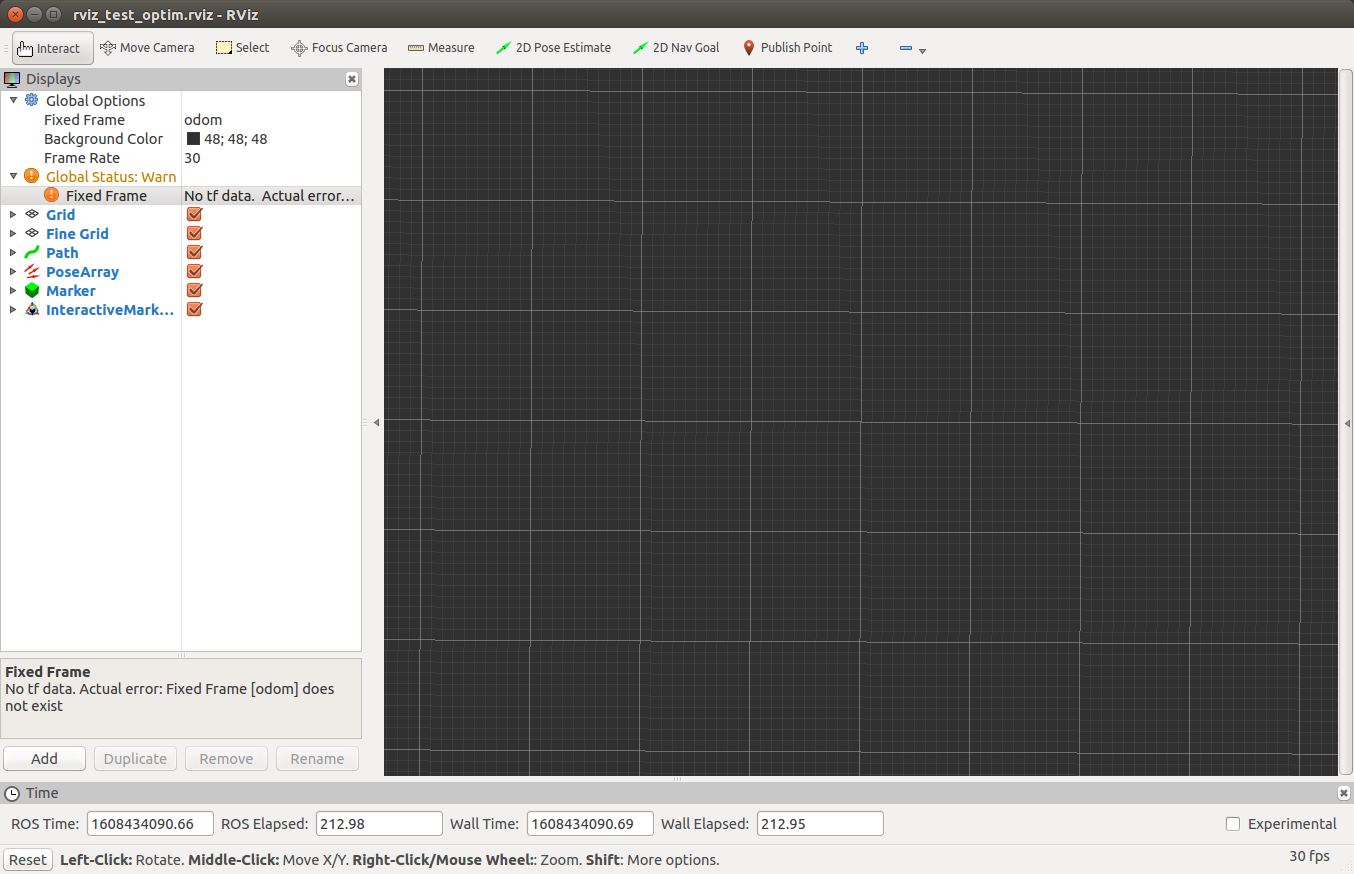Activate 2D Pose Estimate

[553, 47]
